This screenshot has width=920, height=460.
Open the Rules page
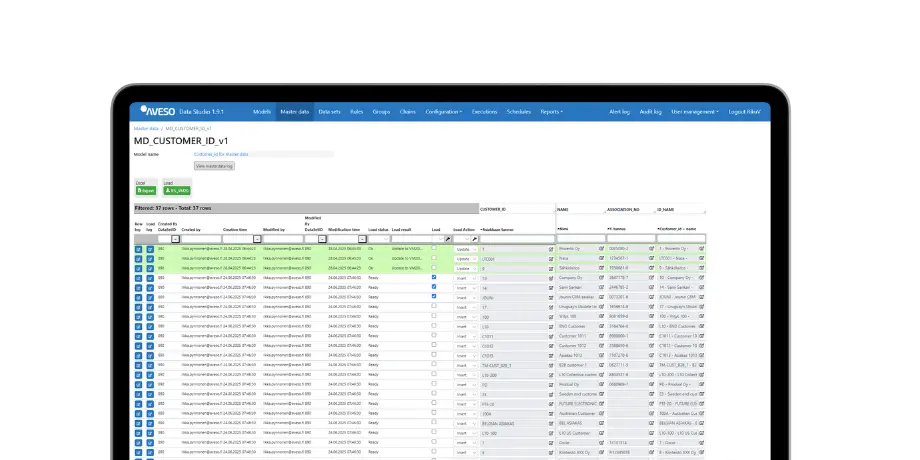[x=357, y=111]
